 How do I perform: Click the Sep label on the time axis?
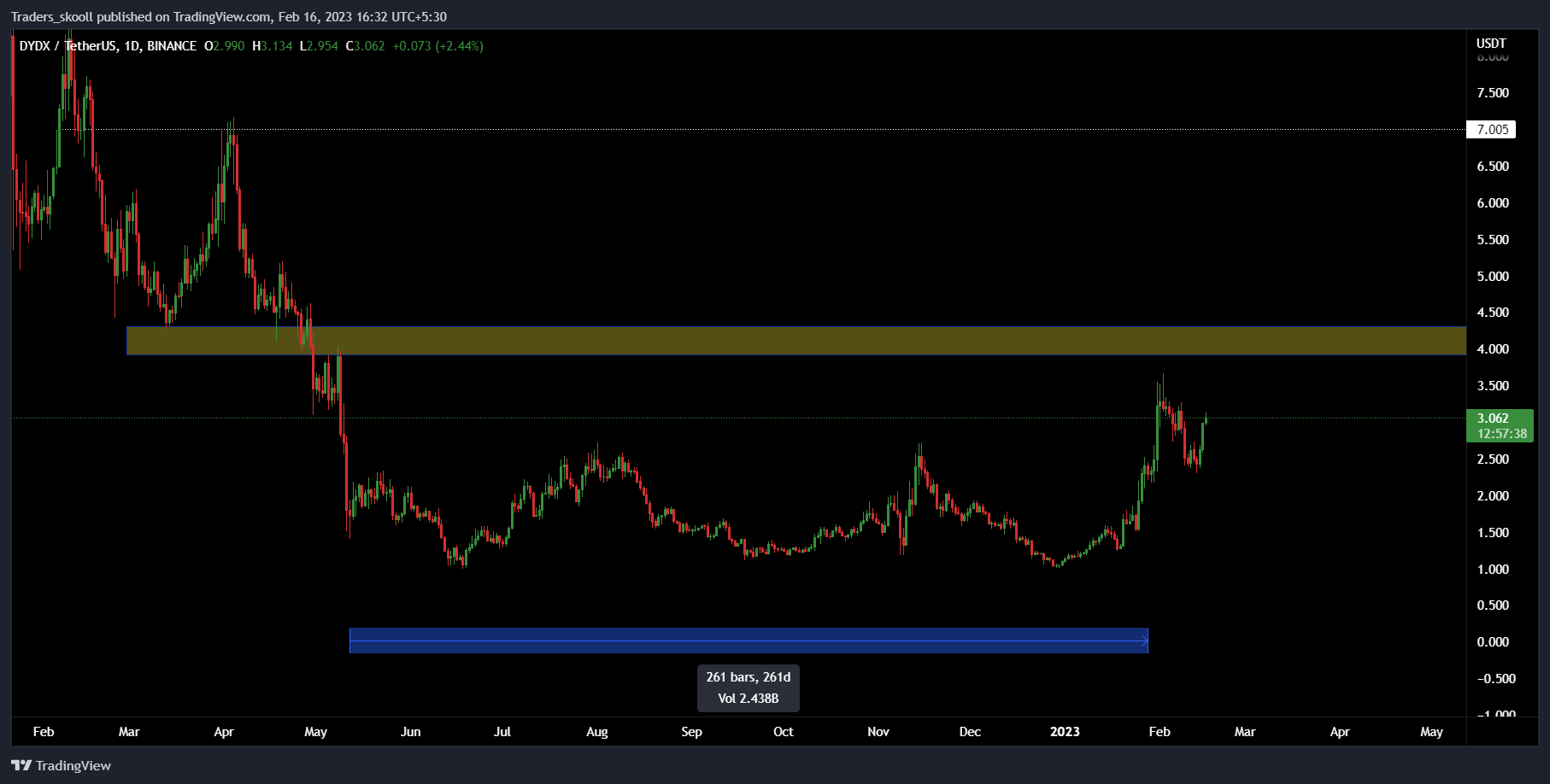pos(691,732)
